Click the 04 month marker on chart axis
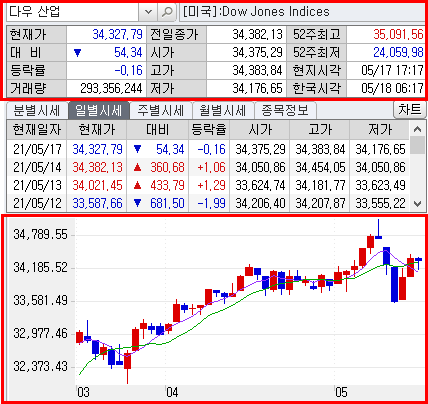 coord(172,392)
